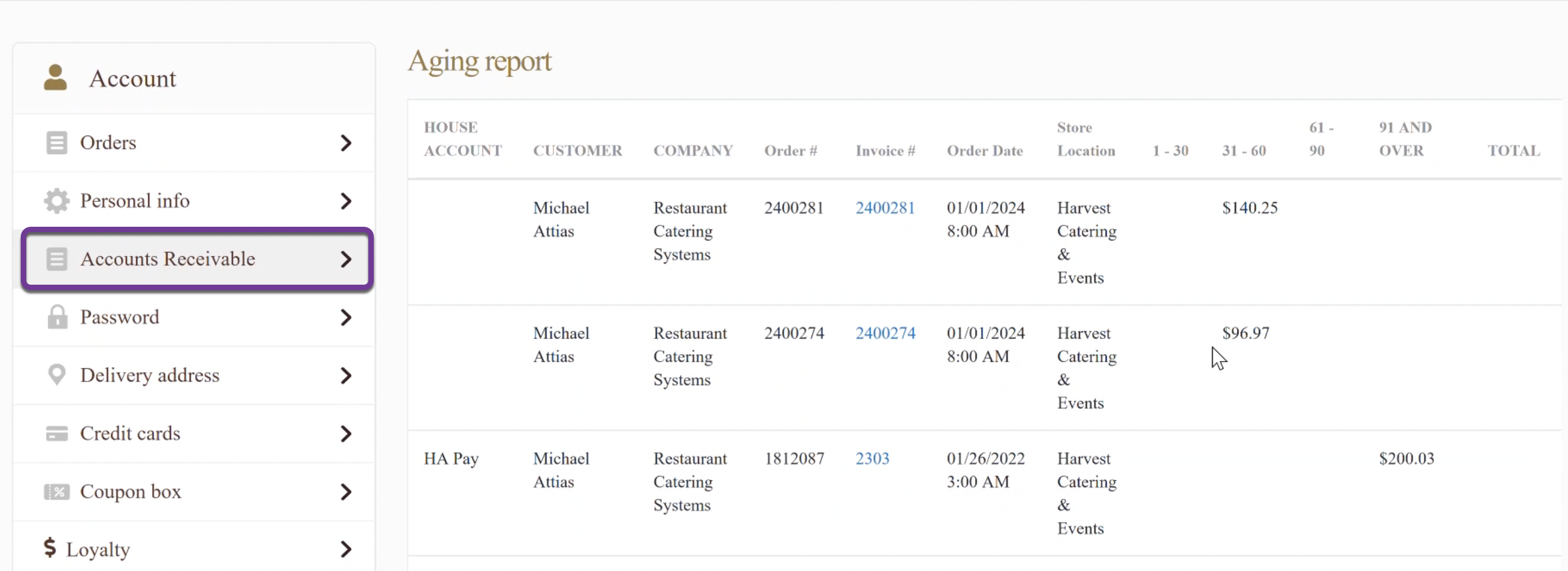This screenshot has height=571, width=1568.
Task: Open invoice 2400281 link
Action: 885,208
